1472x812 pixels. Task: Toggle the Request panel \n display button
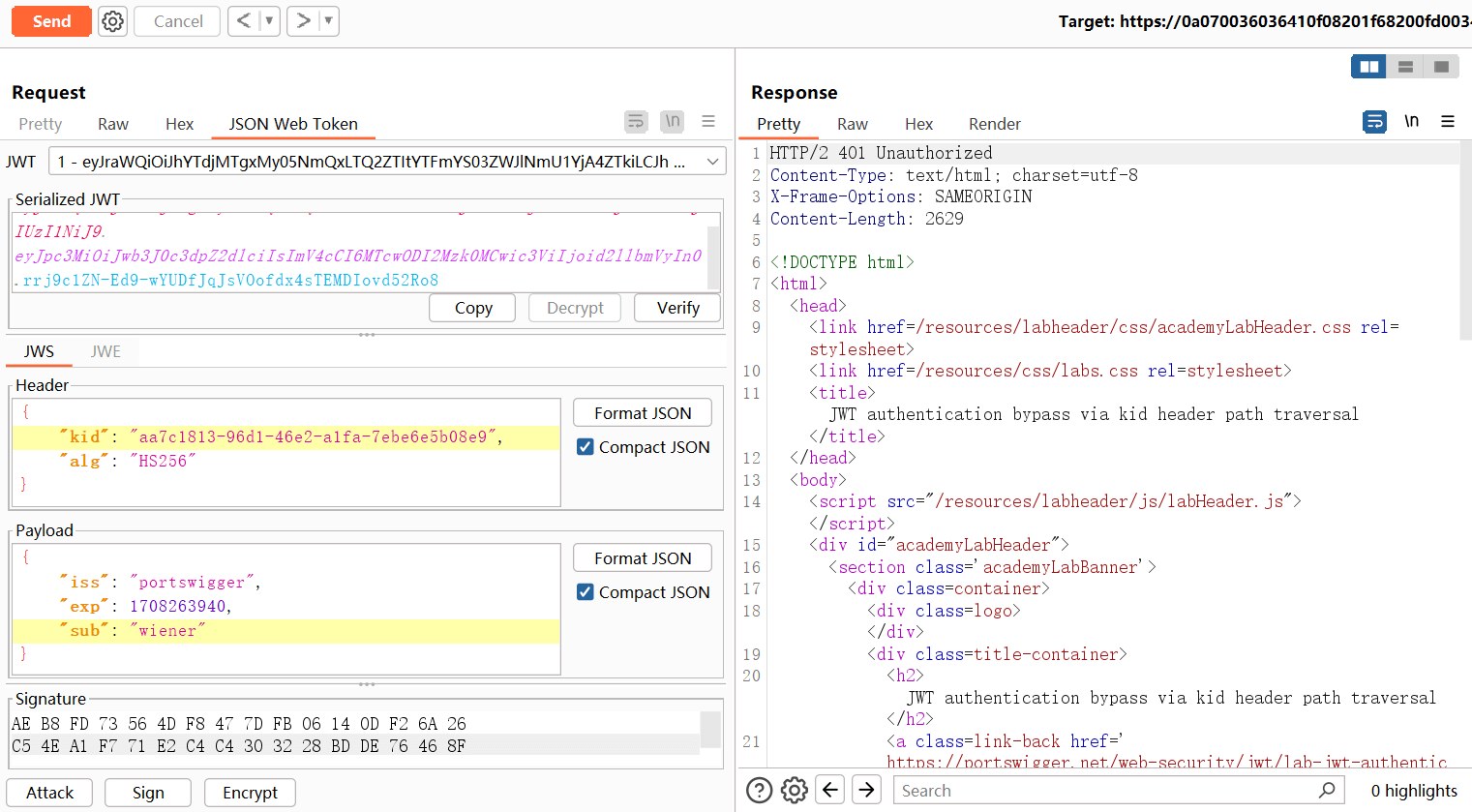tap(672, 122)
